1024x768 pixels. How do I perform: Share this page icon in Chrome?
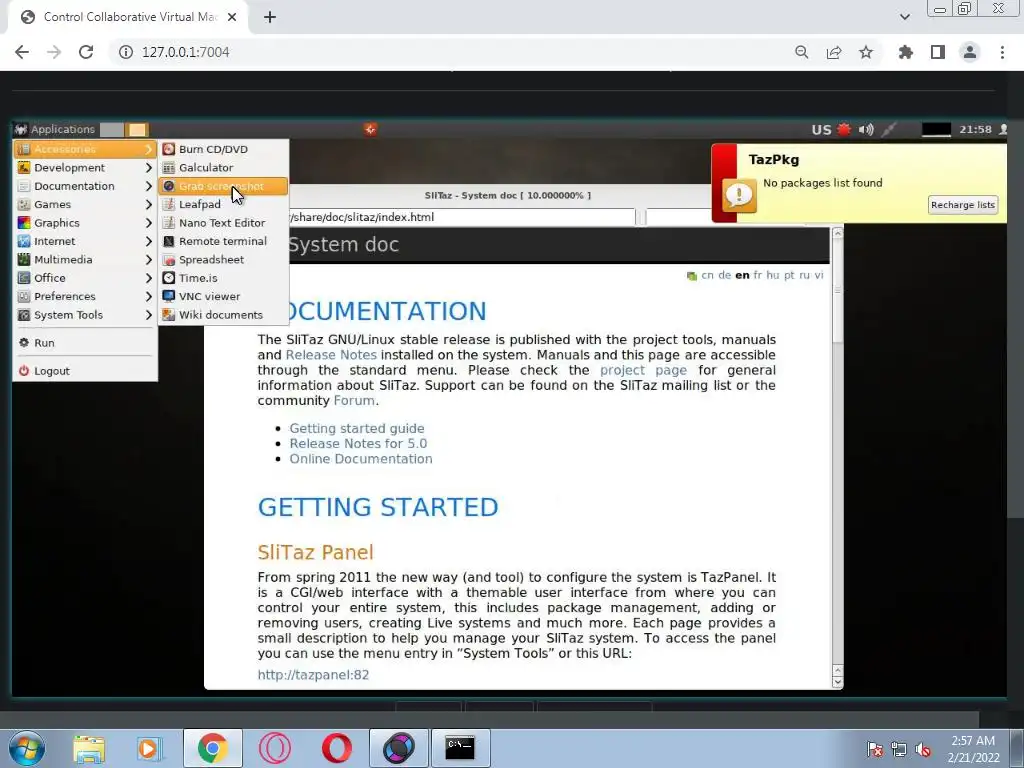click(x=834, y=52)
